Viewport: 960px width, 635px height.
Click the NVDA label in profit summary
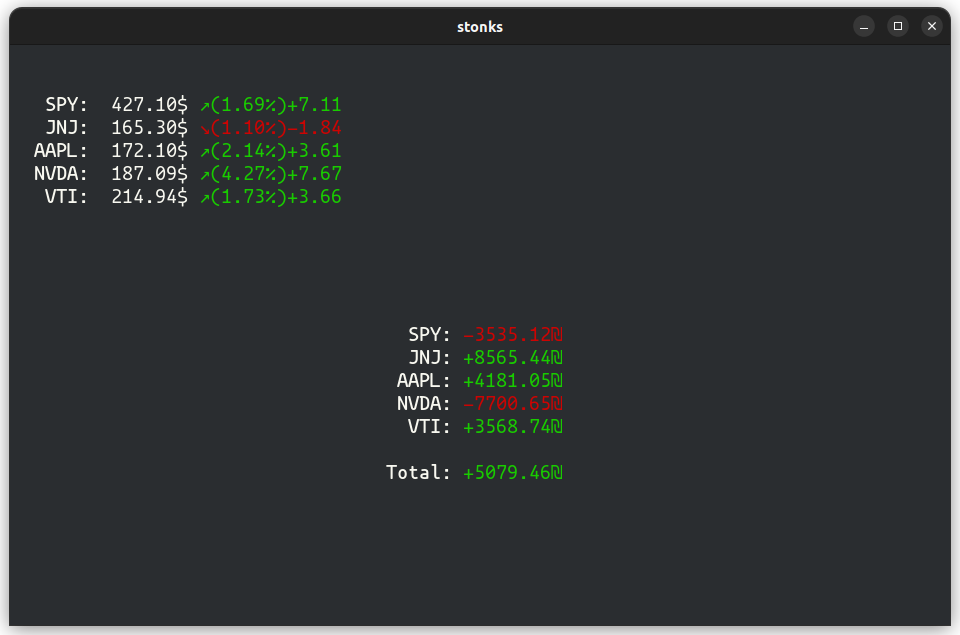[424, 404]
